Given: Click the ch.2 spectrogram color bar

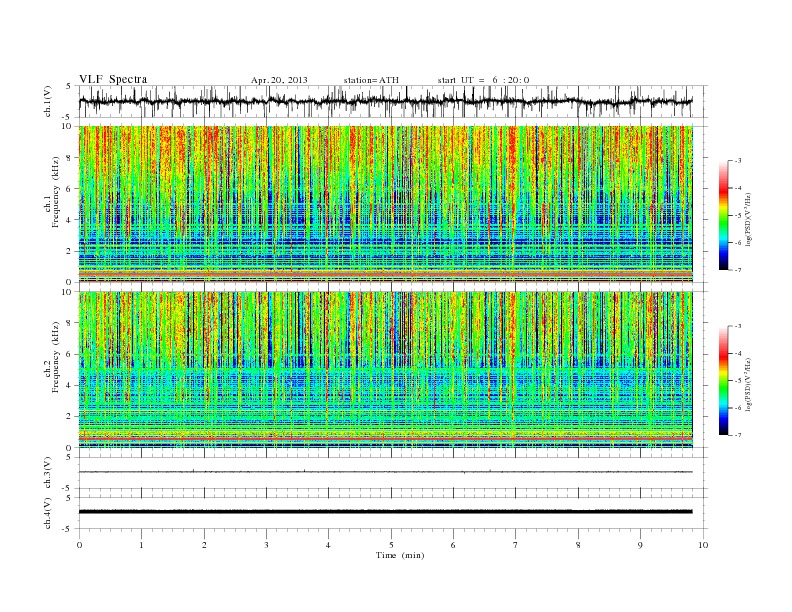Looking at the screenshot, I should [x=724, y=380].
